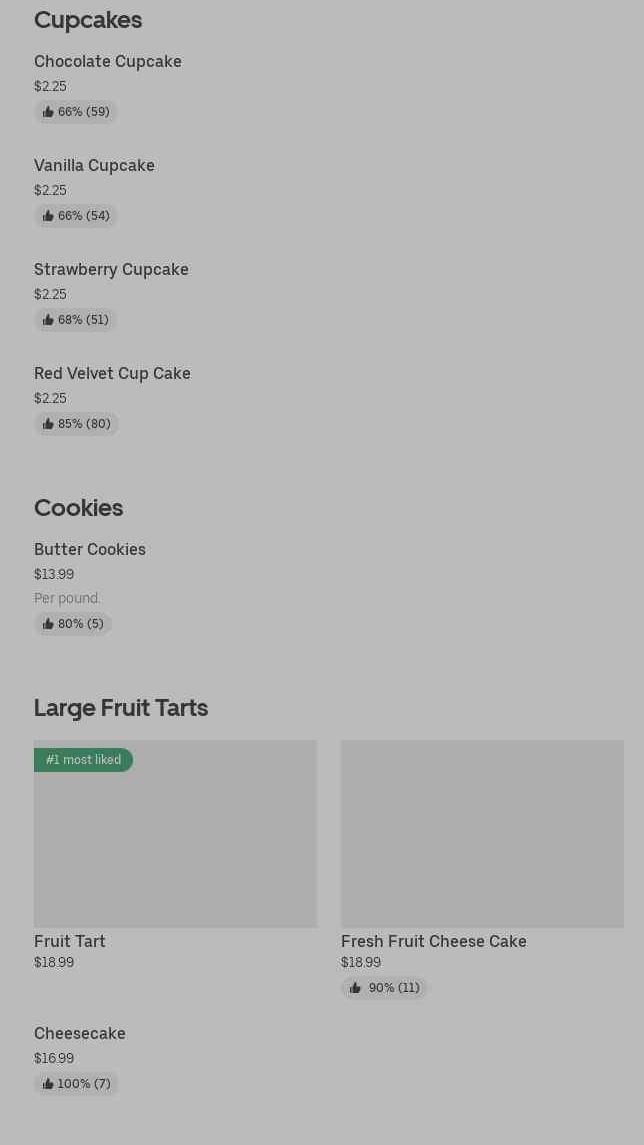Image resolution: width=644 pixels, height=1145 pixels.
Task: Click the 100% (7) rating badge
Action: coord(77,1084)
